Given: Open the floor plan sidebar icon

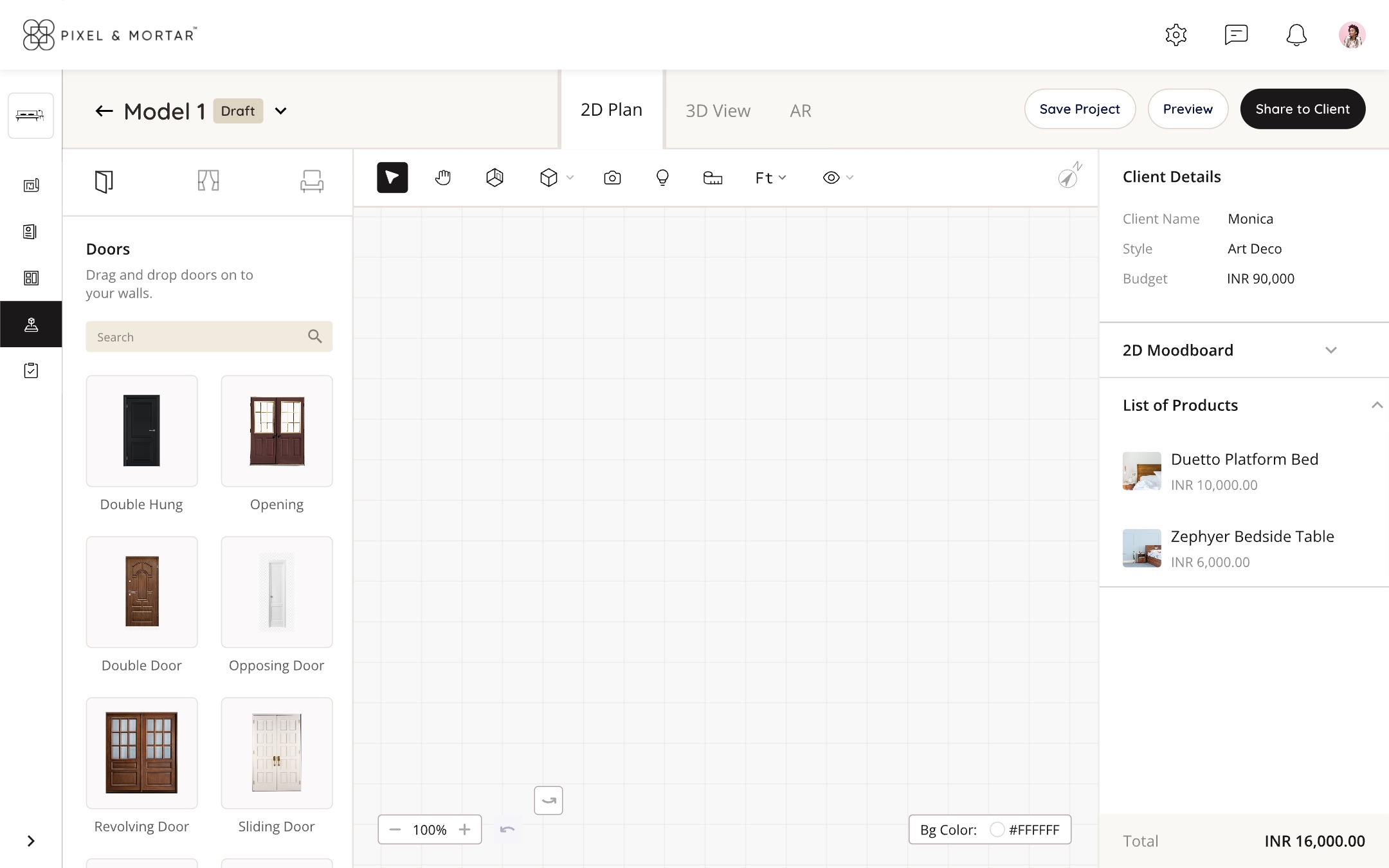Looking at the screenshot, I should [31, 185].
